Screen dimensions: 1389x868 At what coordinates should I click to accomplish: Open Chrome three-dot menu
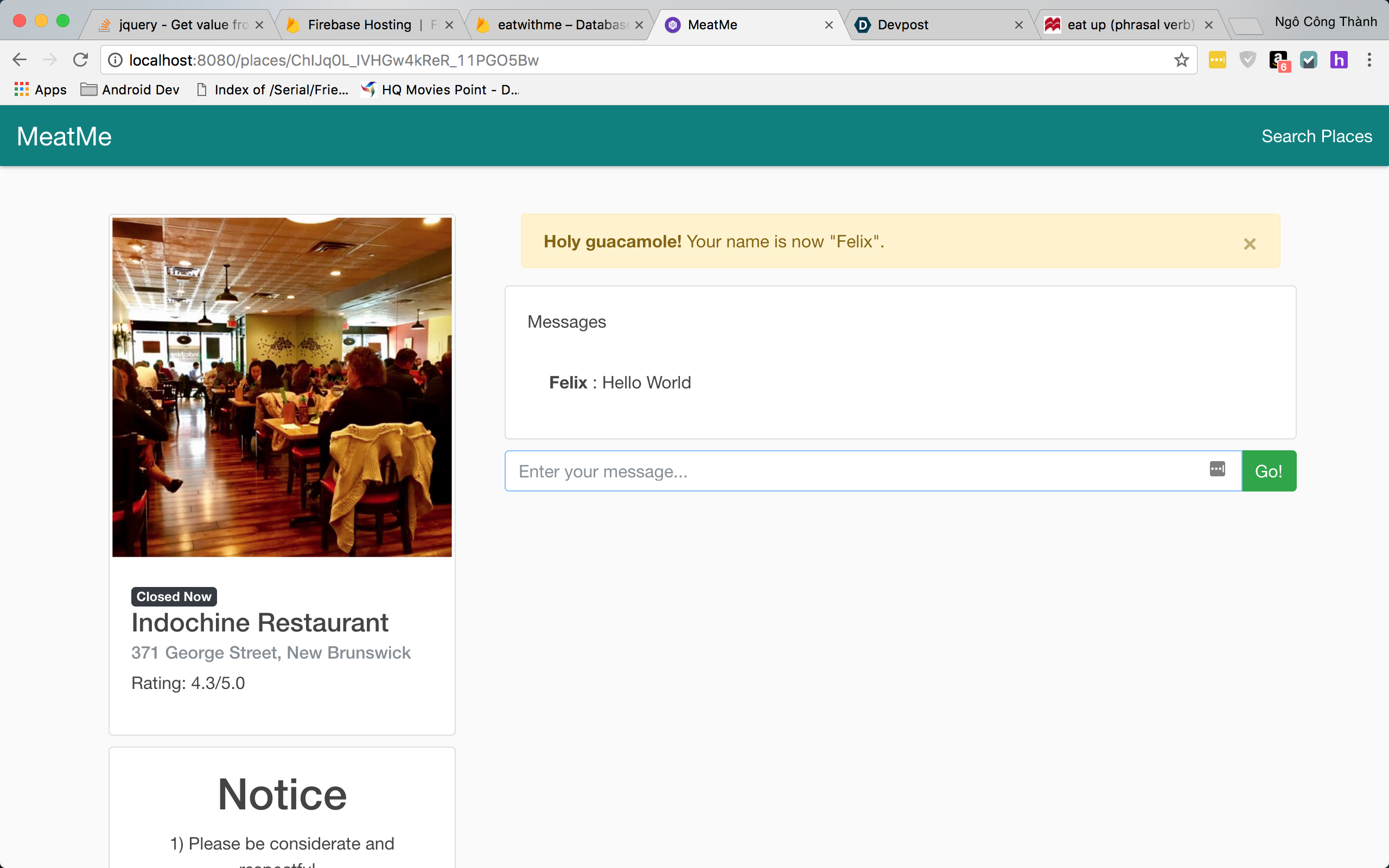(1369, 60)
